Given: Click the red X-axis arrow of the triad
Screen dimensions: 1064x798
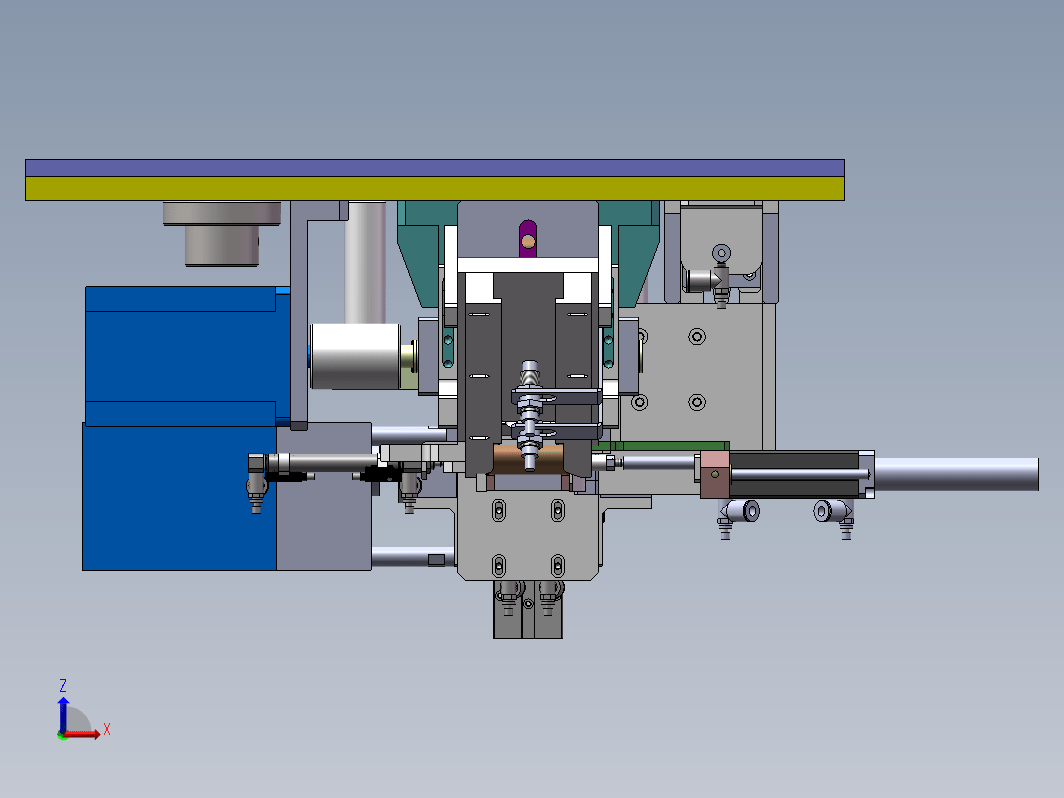Looking at the screenshot, I should [81, 734].
